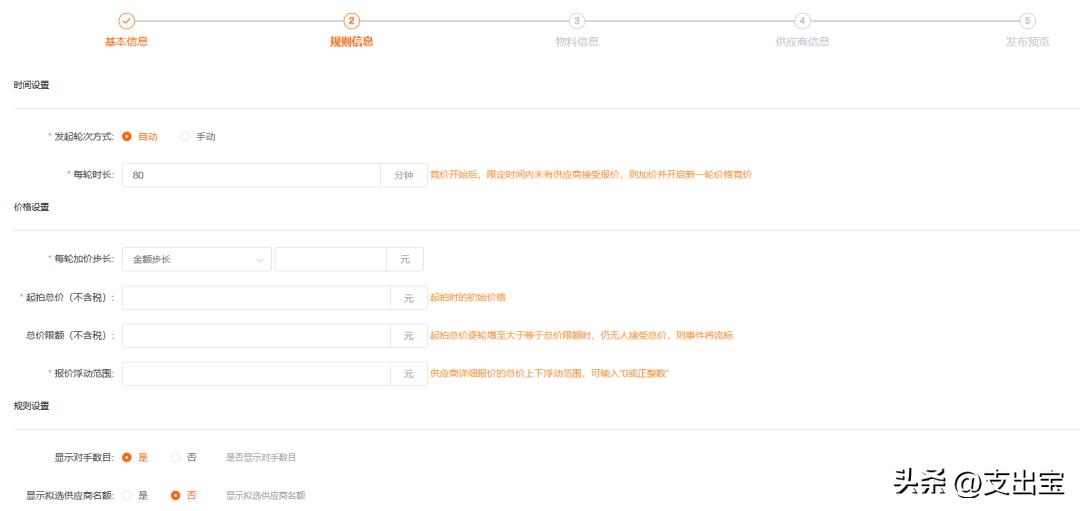Click the chevron arrow in 金额步长 combo box

[x=260, y=260]
